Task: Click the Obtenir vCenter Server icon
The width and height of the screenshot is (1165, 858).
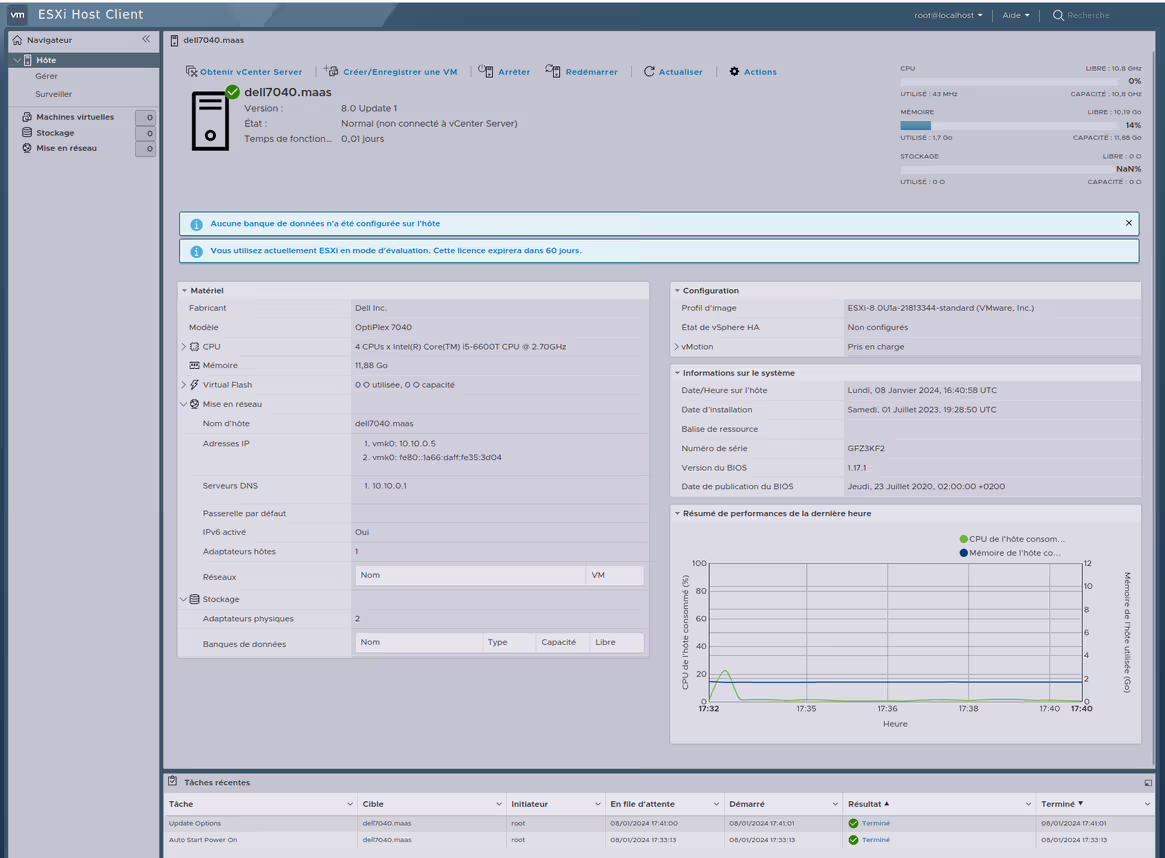Action: point(192,72)
